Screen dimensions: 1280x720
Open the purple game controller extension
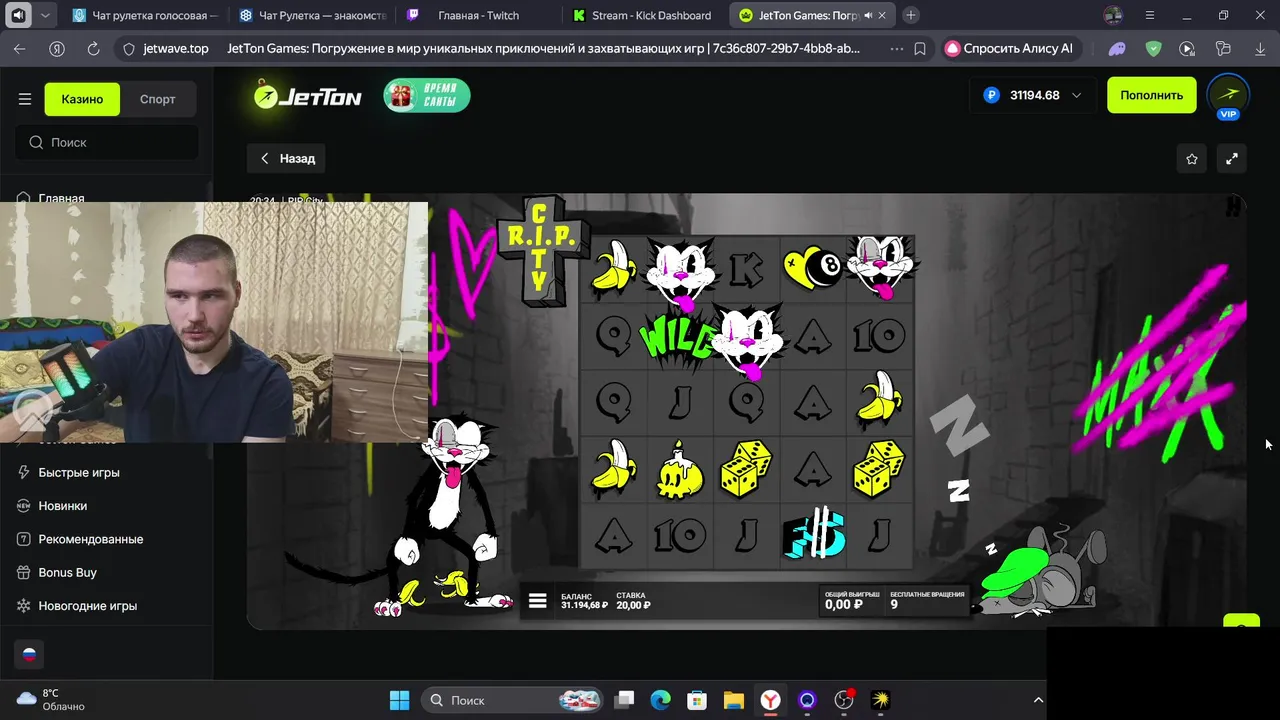[1117, 48]
